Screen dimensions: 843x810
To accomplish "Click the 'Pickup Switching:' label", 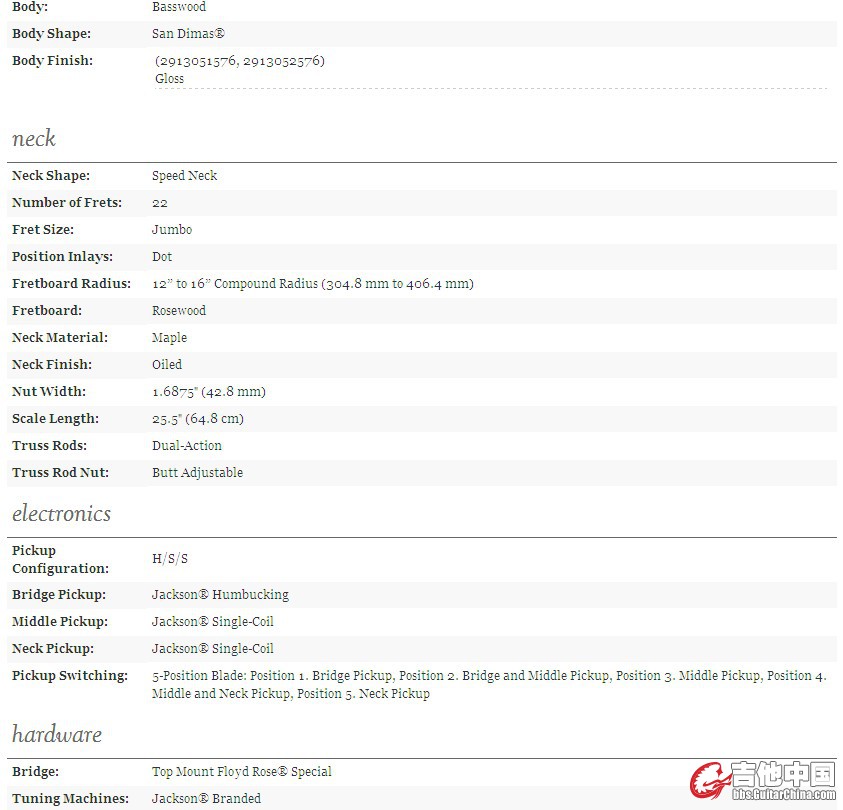I will point(70,675).
